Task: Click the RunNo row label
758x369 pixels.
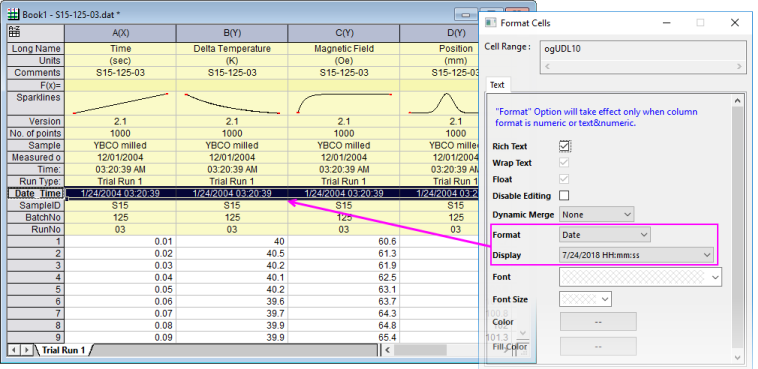Action: point(36,229)
